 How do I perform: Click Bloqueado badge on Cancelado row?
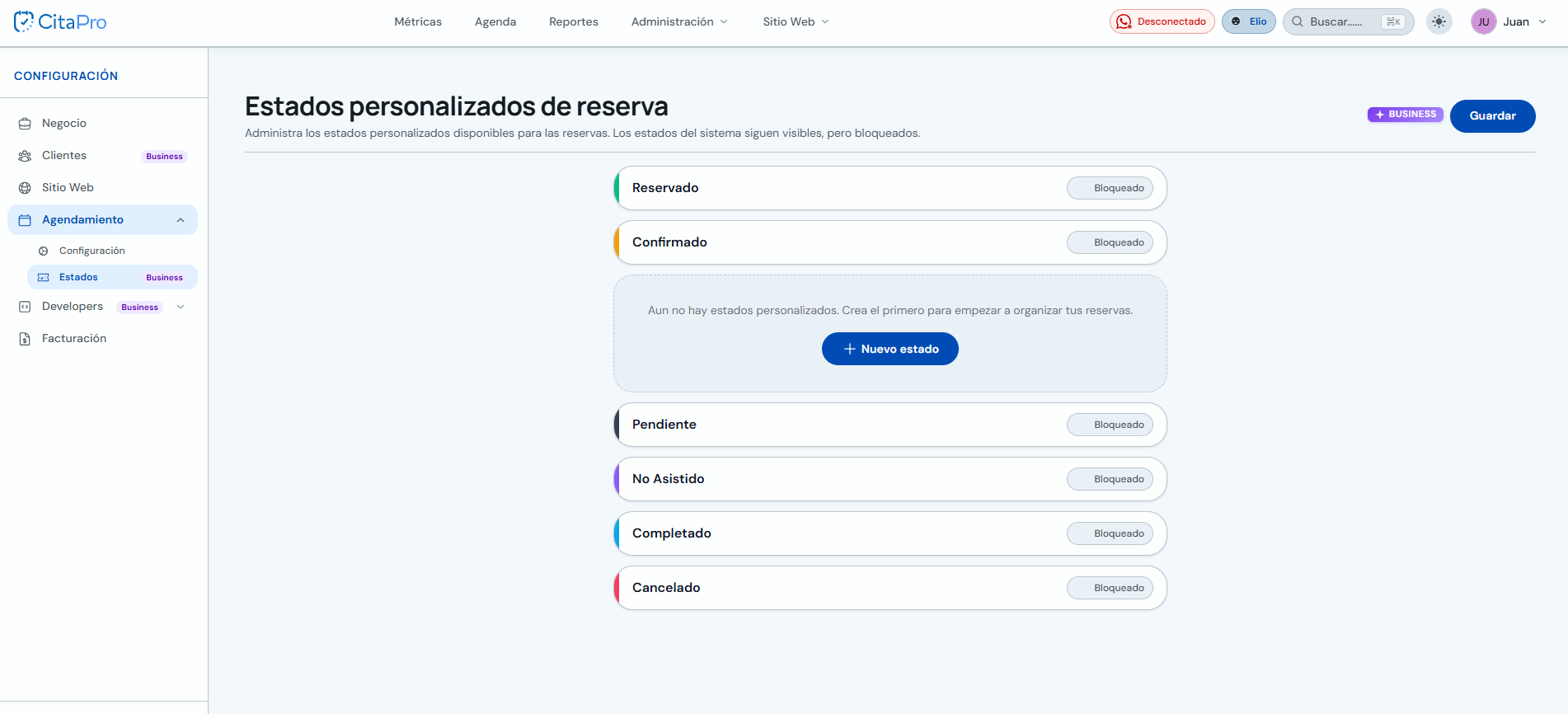point(1110,588)
